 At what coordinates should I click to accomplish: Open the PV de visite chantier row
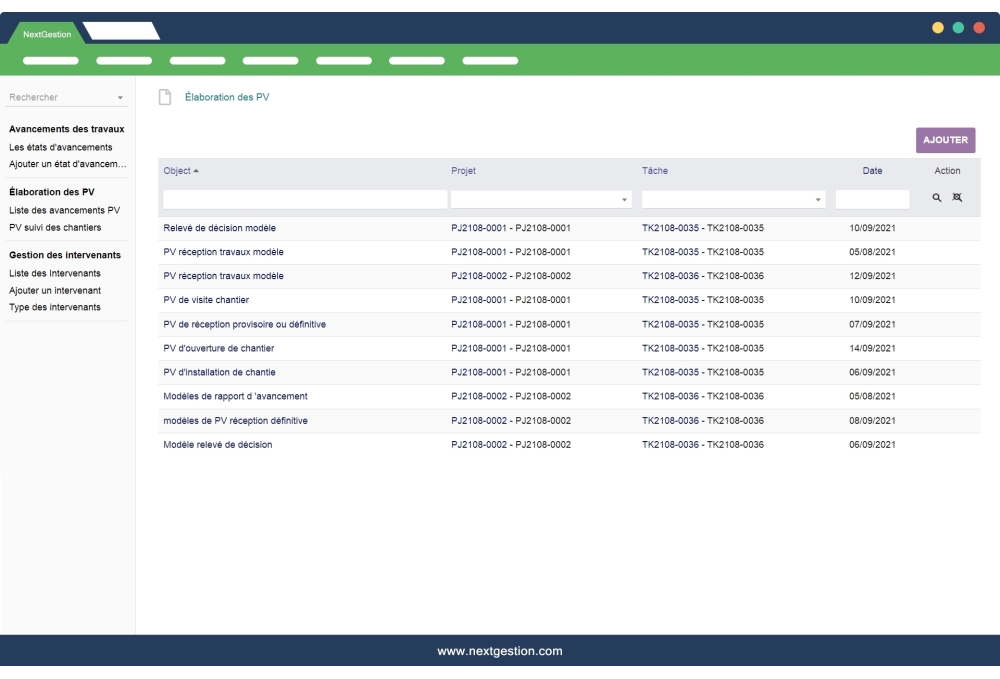click(x=206, y=300)
